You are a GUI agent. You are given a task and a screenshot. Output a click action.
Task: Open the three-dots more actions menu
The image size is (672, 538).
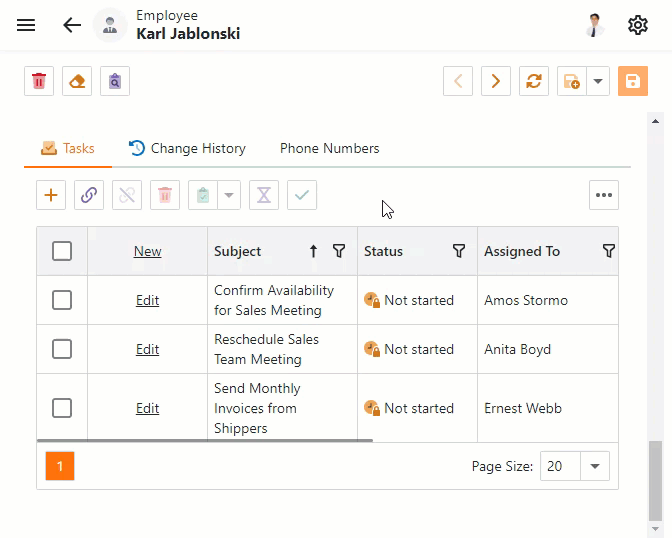[604, 195]
